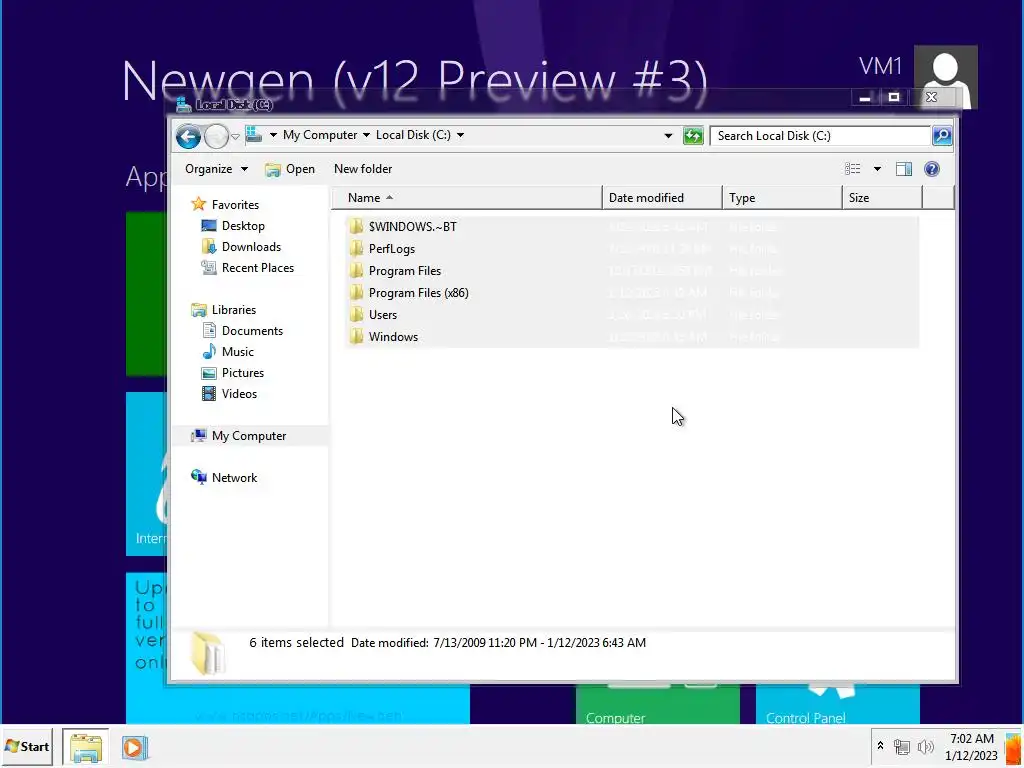This screenshot has width=1024, height=768.
Task: Select My Computer in navigation pane
Action: 249,436
